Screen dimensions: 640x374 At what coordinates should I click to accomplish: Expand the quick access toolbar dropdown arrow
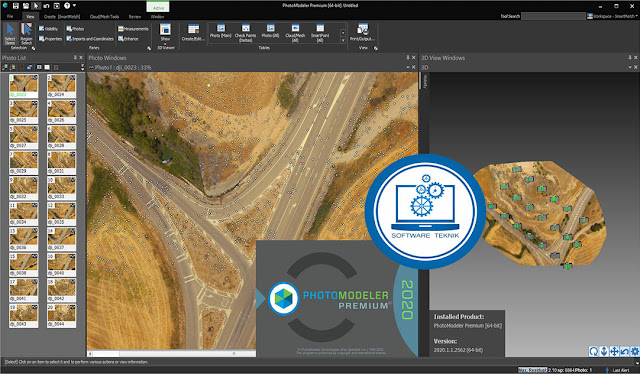point(74,6)
